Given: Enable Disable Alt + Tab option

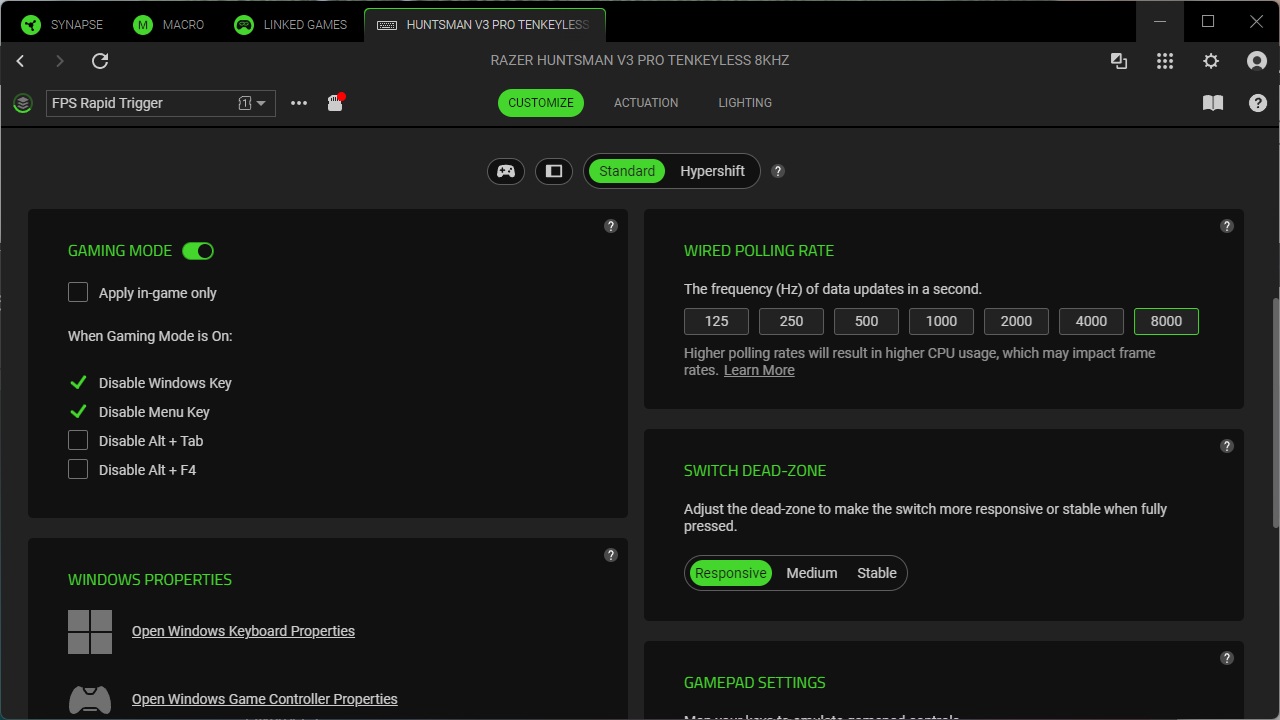Looking at the screenshot, I should click(x=78, y=440).
